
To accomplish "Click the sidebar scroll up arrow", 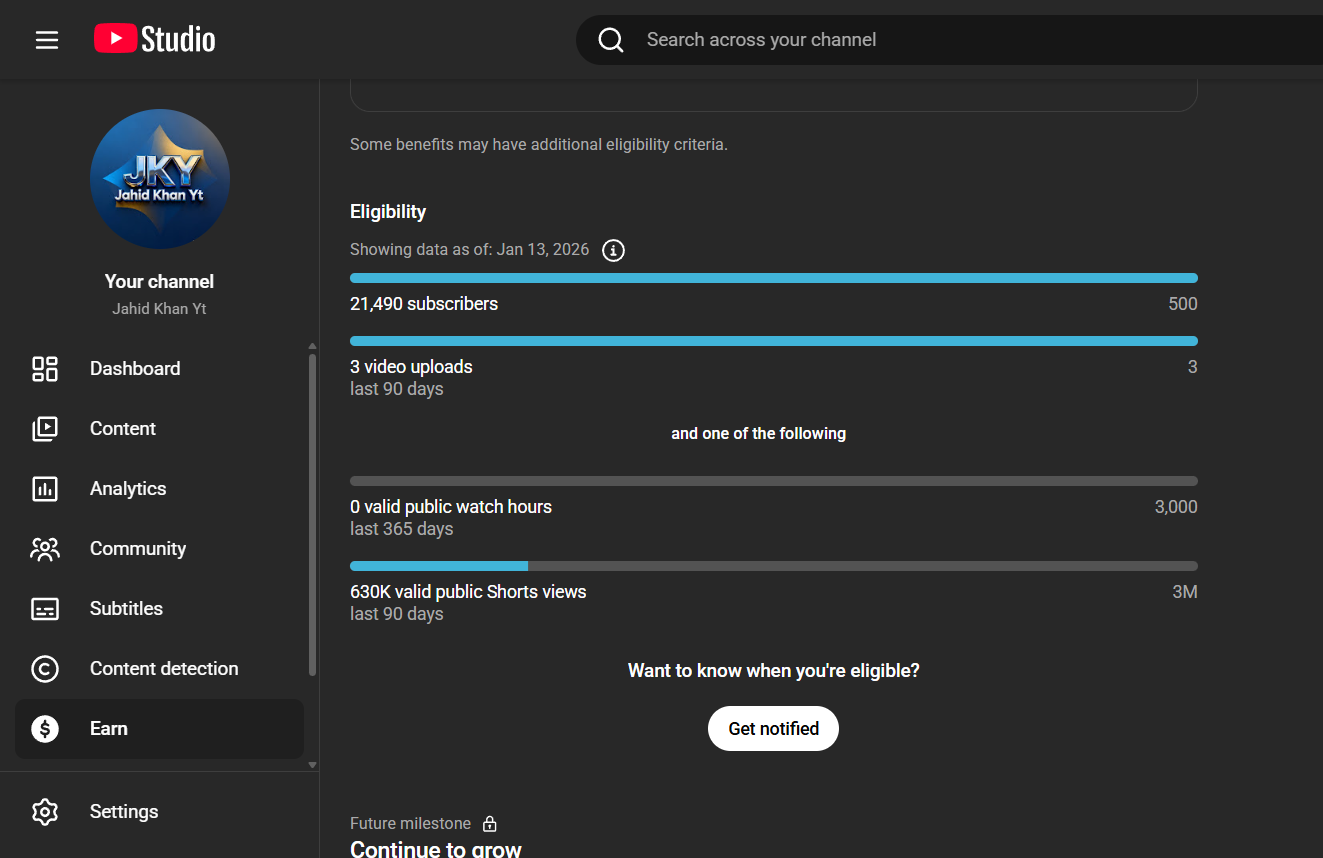I will pos(312,346).
